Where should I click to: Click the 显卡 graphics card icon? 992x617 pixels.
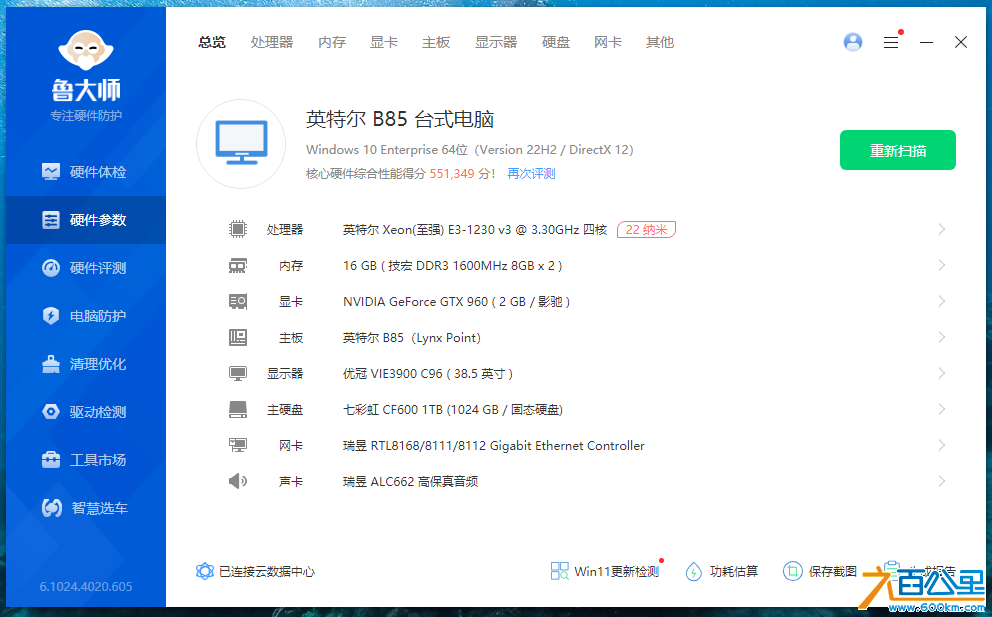[238, 301]
